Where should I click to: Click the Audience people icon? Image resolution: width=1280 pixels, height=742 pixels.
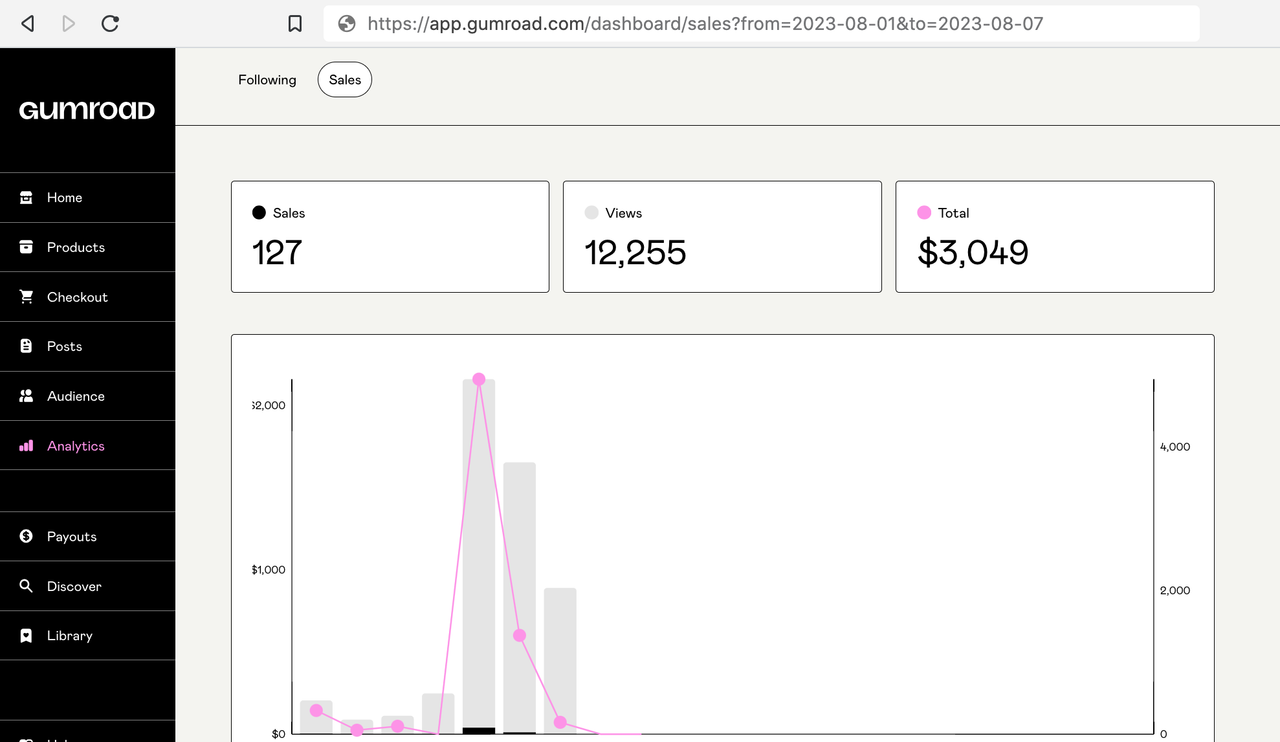27,396
